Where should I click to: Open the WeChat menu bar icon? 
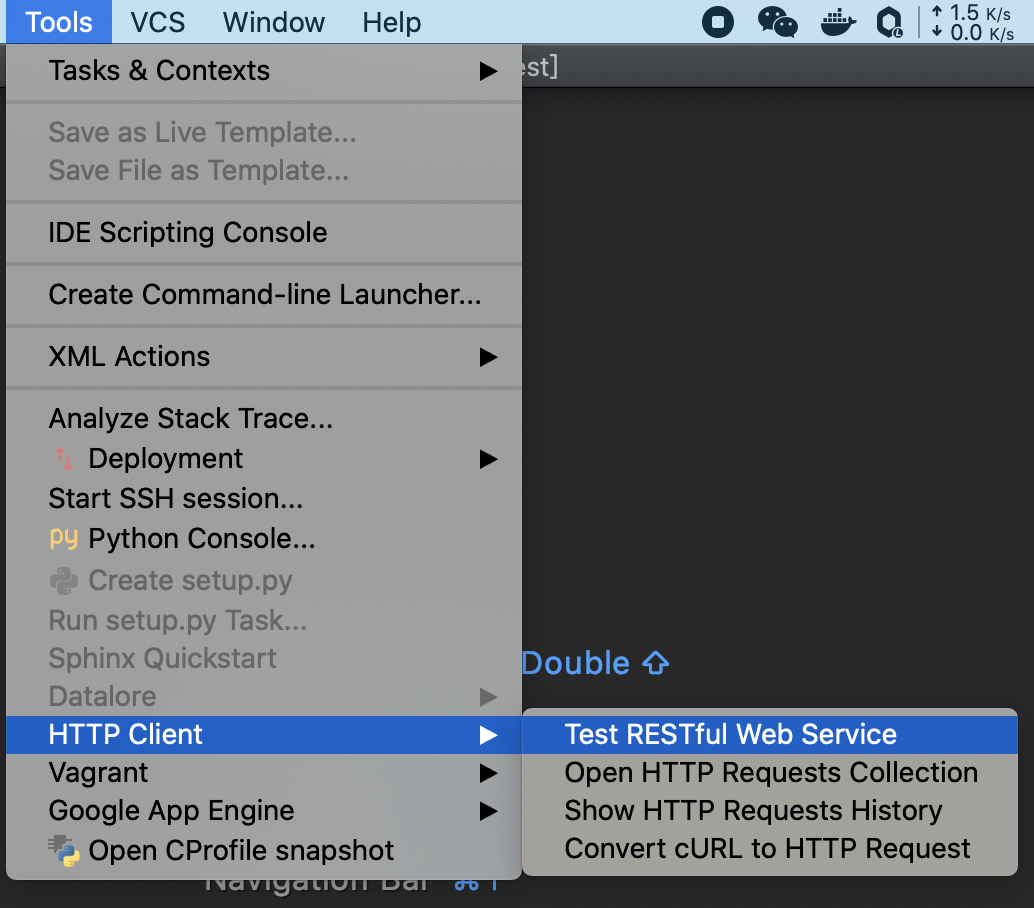[777, 22]
